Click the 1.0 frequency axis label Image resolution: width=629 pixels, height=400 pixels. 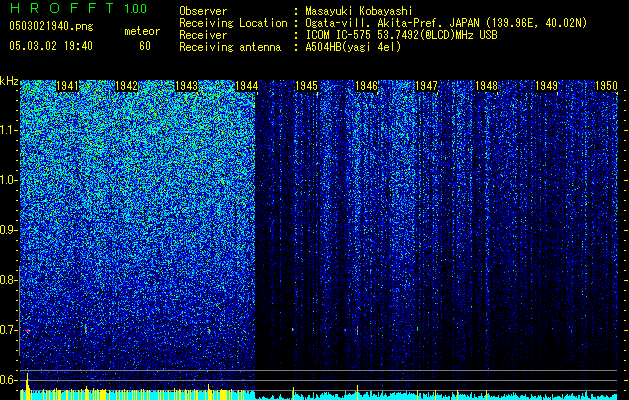point(8,180)
